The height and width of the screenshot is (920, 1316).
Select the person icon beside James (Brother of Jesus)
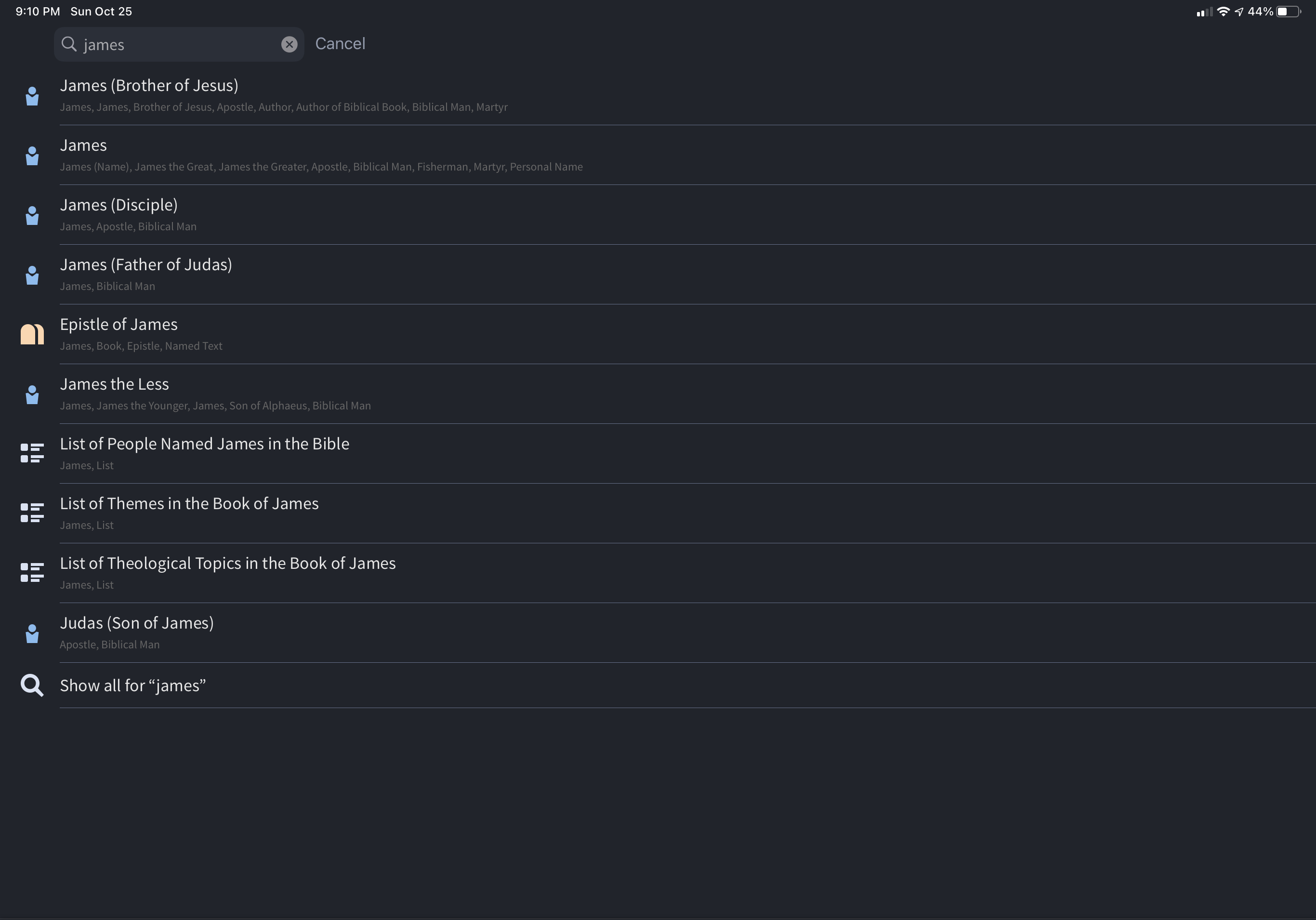point(32,96)
